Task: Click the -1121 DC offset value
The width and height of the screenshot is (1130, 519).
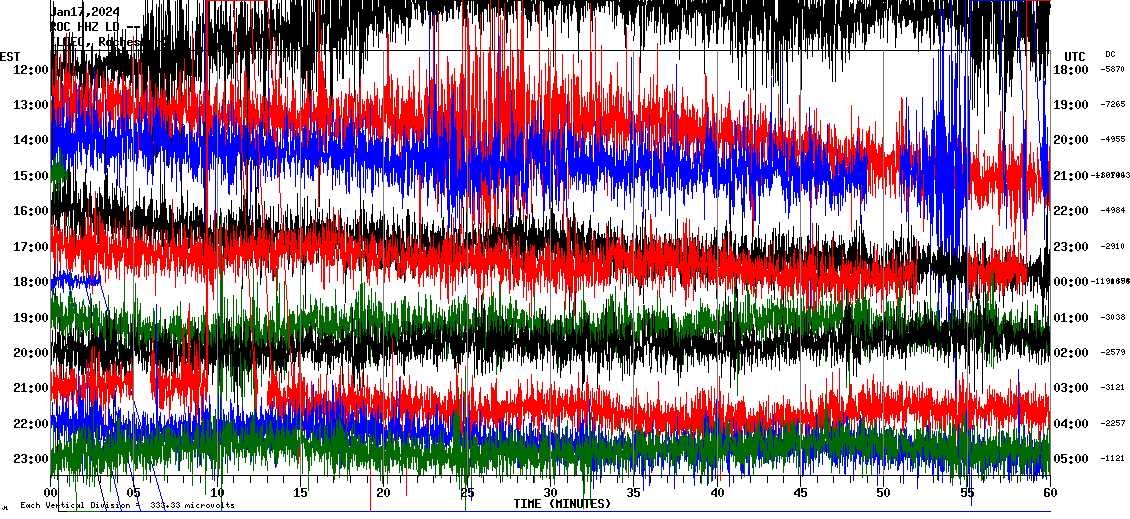Action: pos(1113,459)
